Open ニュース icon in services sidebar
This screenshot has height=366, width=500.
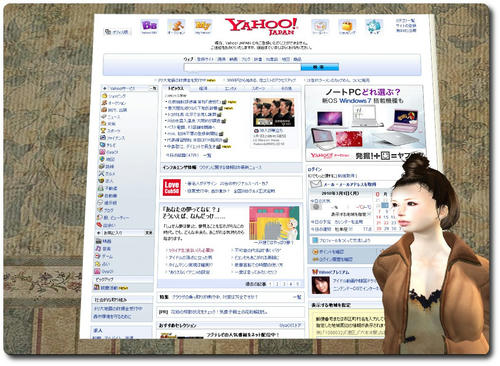pos(104,117)
